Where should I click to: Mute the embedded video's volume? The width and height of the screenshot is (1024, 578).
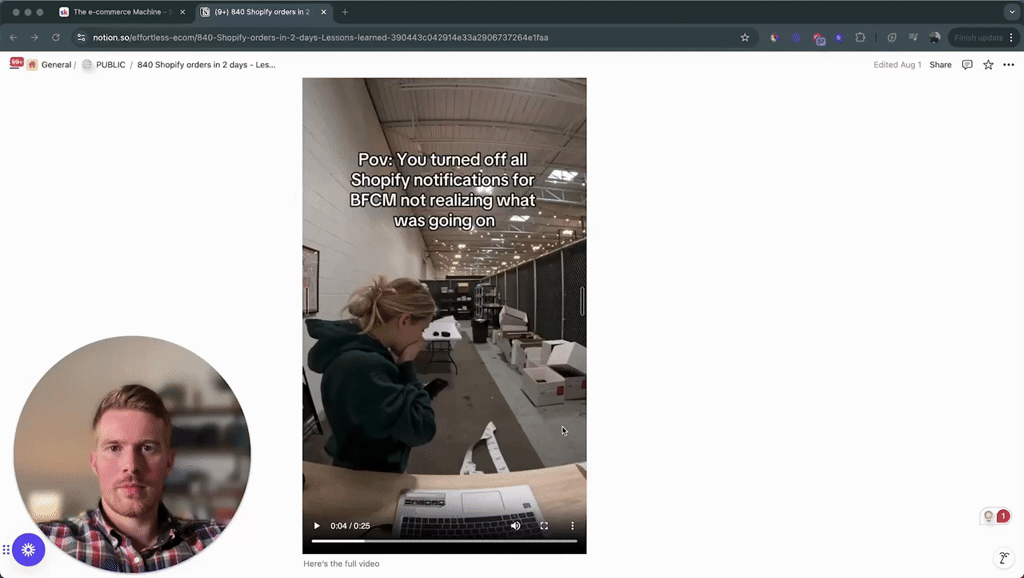516,526
